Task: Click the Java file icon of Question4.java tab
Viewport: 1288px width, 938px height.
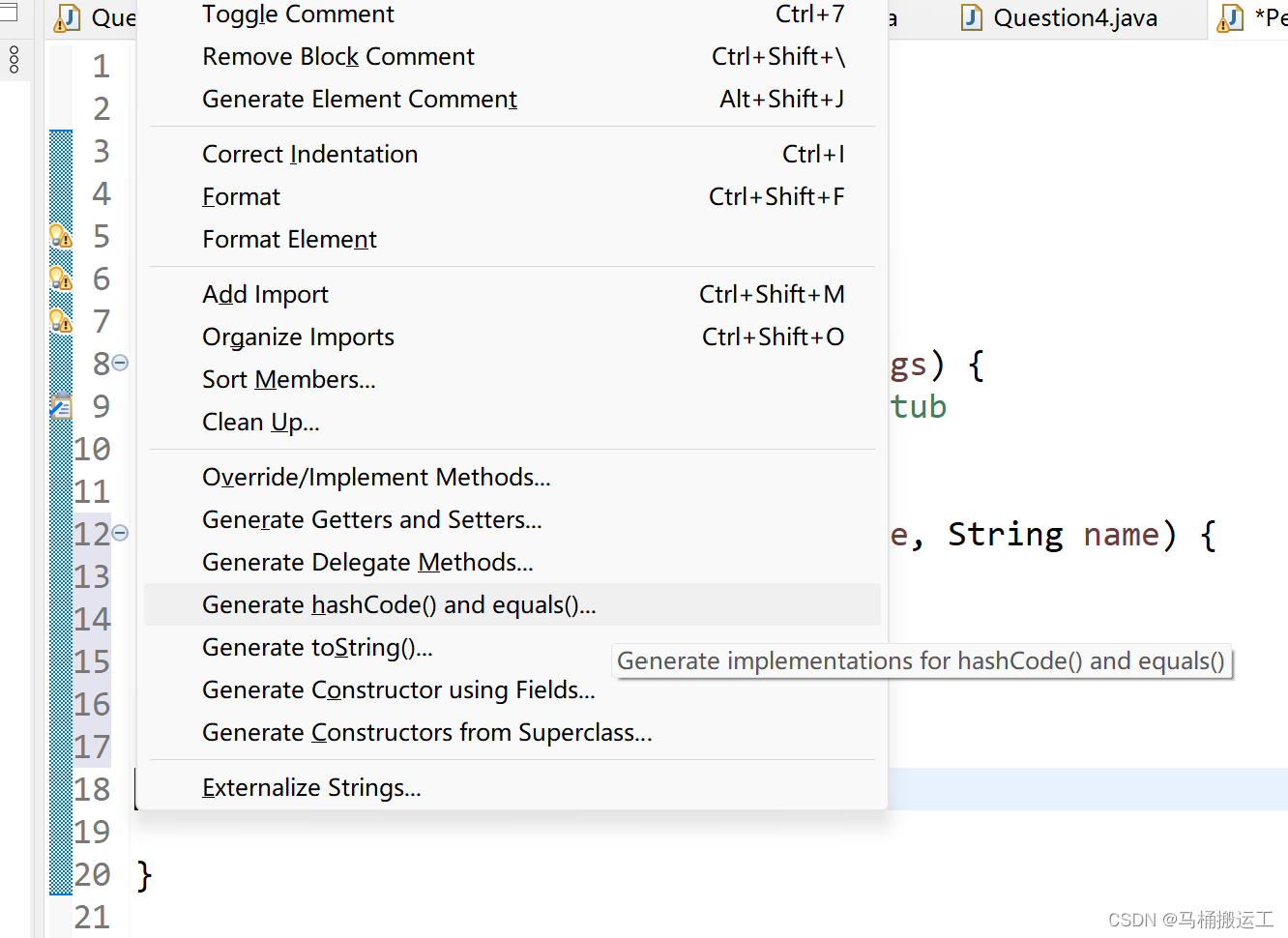Action: click(972, 17)
